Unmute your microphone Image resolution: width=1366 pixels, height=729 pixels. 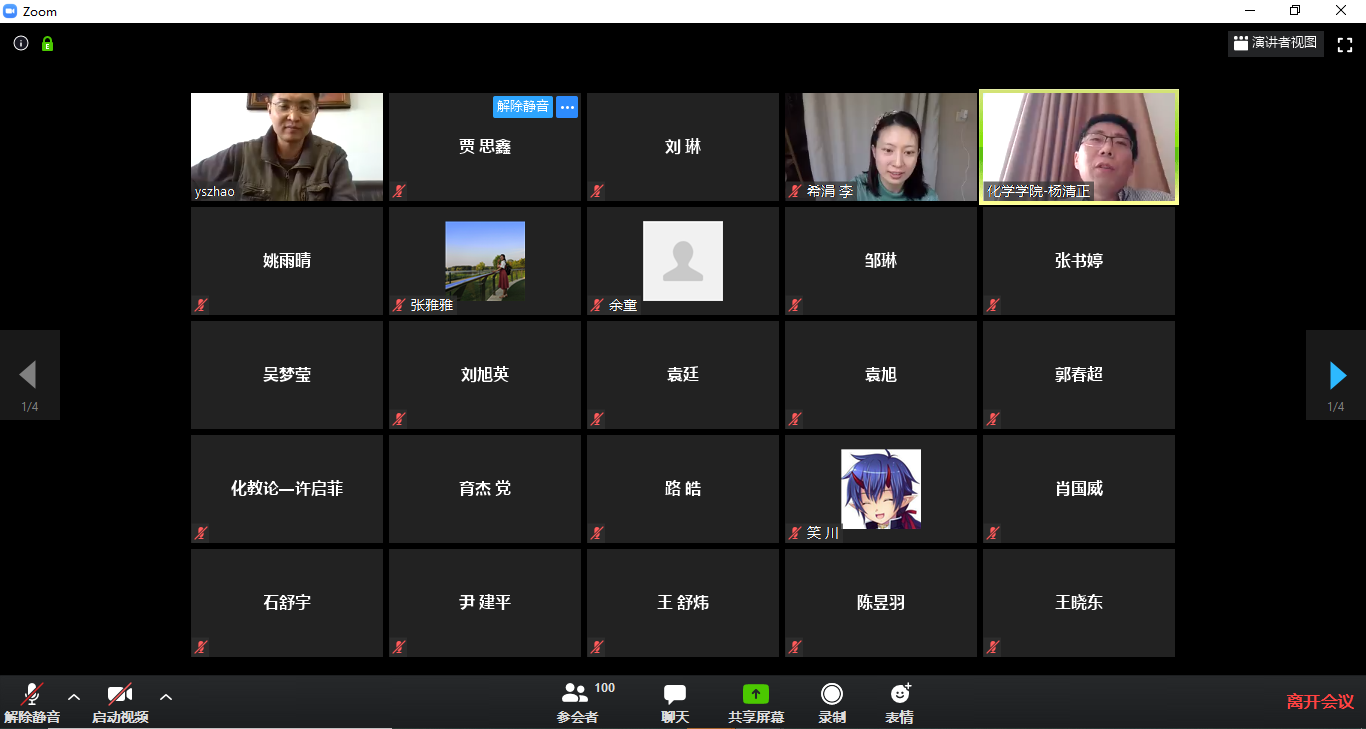32,702
